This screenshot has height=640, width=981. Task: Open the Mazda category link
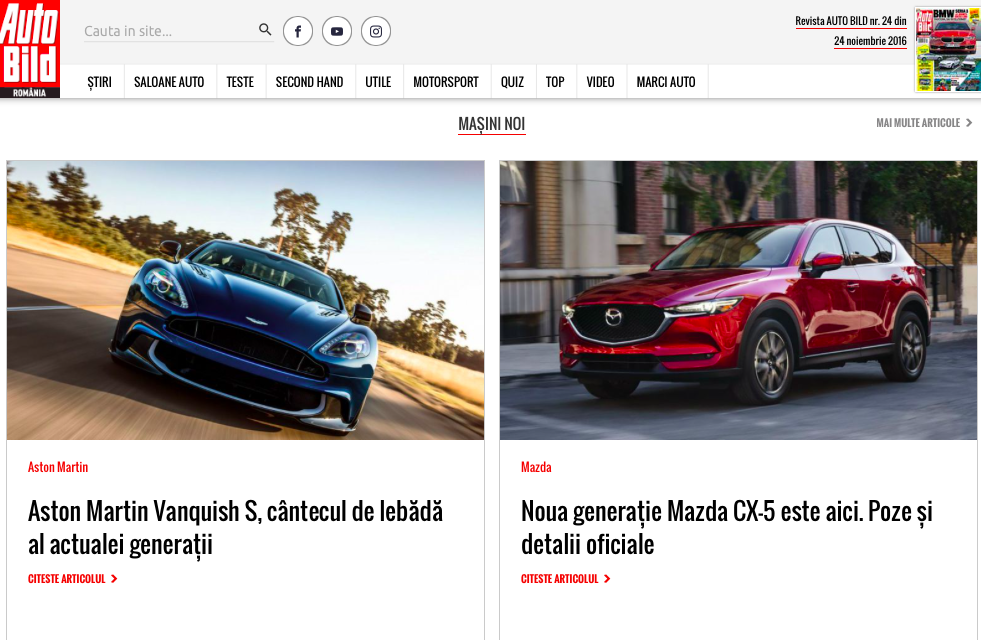coord(536,467)
